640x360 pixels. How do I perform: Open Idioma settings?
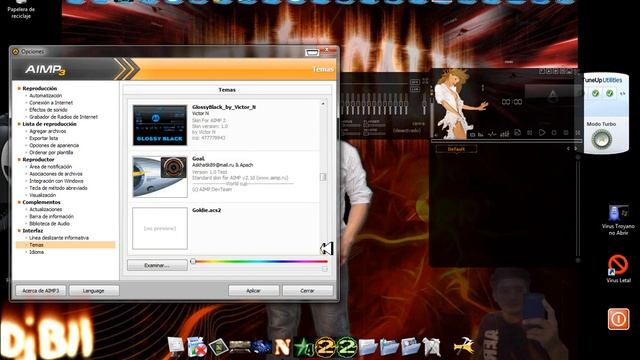pyautogui.click(x=36, y=252)
